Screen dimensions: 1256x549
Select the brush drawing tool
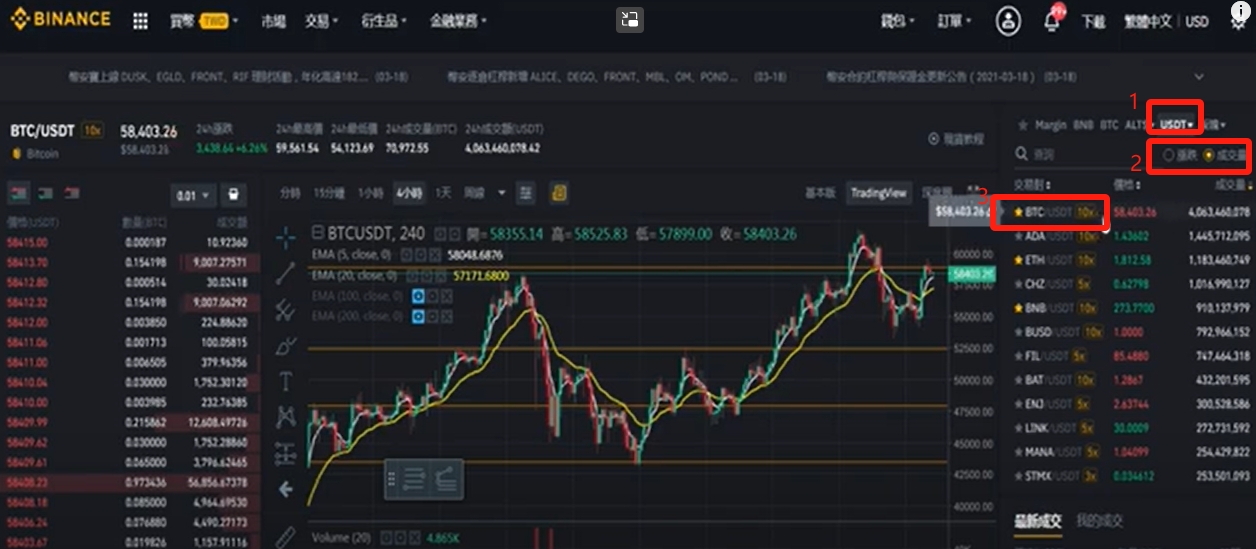point(286,345)
